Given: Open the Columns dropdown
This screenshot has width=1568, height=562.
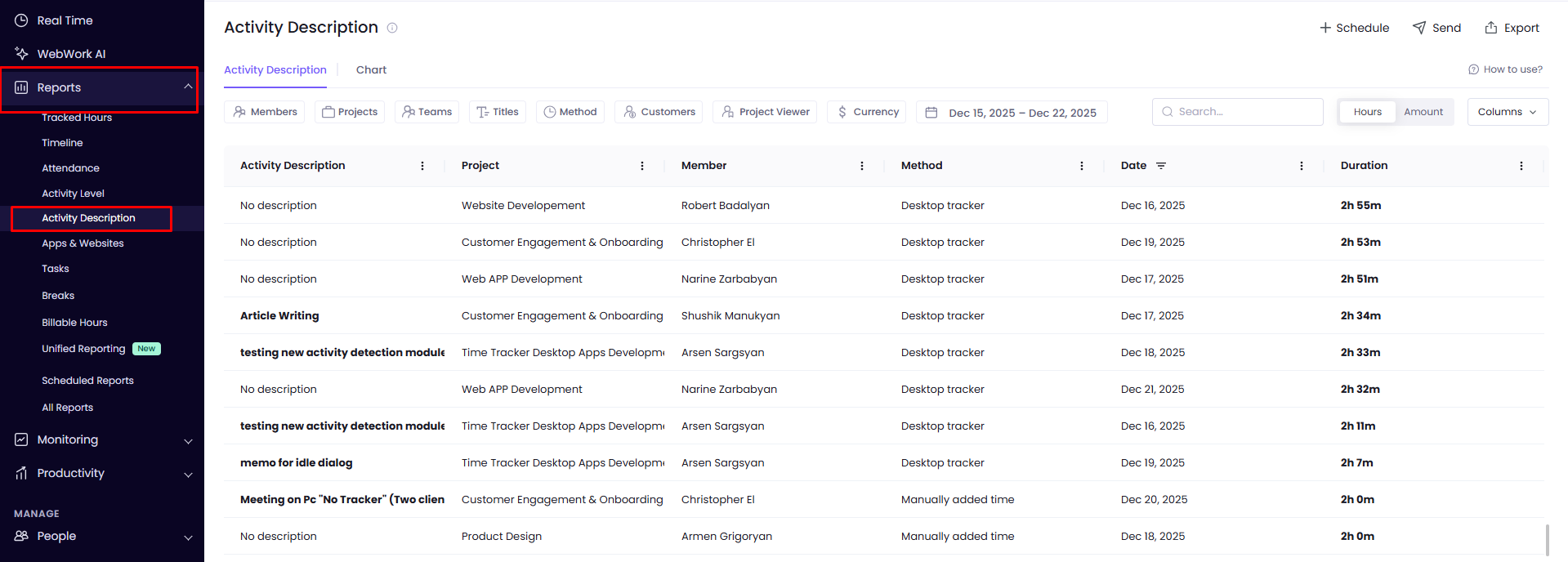Looking at the screenshot, I should 1507,112.
